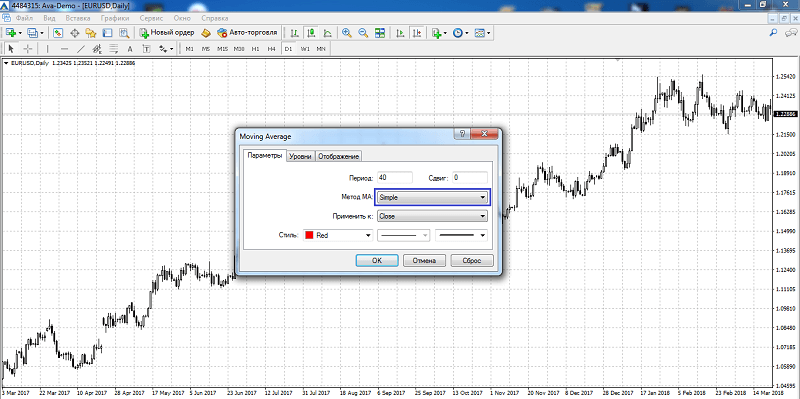This screenshot has height=399, width=800.
Task: Switch to the Уровни tab
Action: [x=300, y=156]
